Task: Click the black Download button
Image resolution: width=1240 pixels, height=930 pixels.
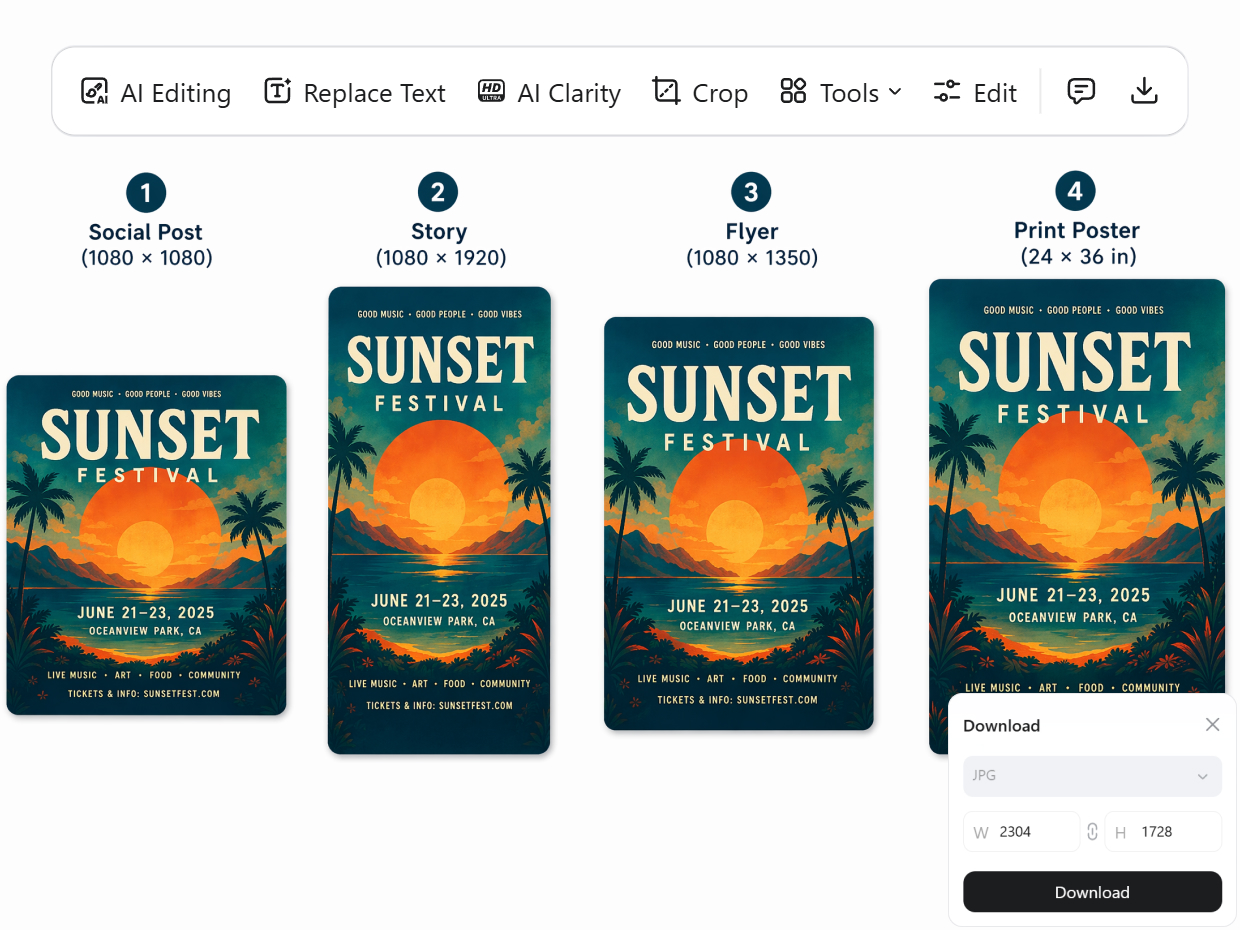Action: 1092,892
